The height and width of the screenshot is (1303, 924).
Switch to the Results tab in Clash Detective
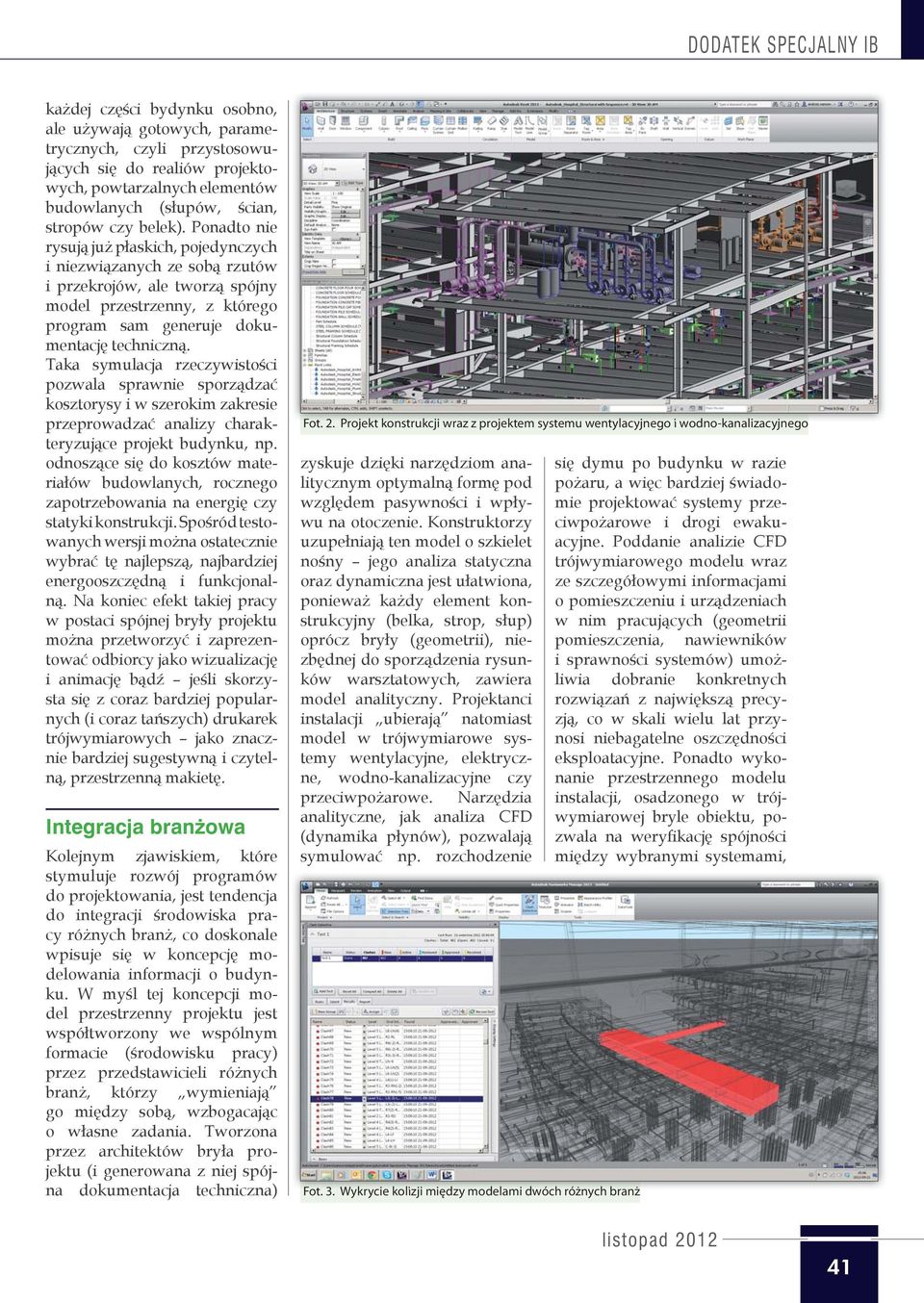click(x=349, y=1002)
